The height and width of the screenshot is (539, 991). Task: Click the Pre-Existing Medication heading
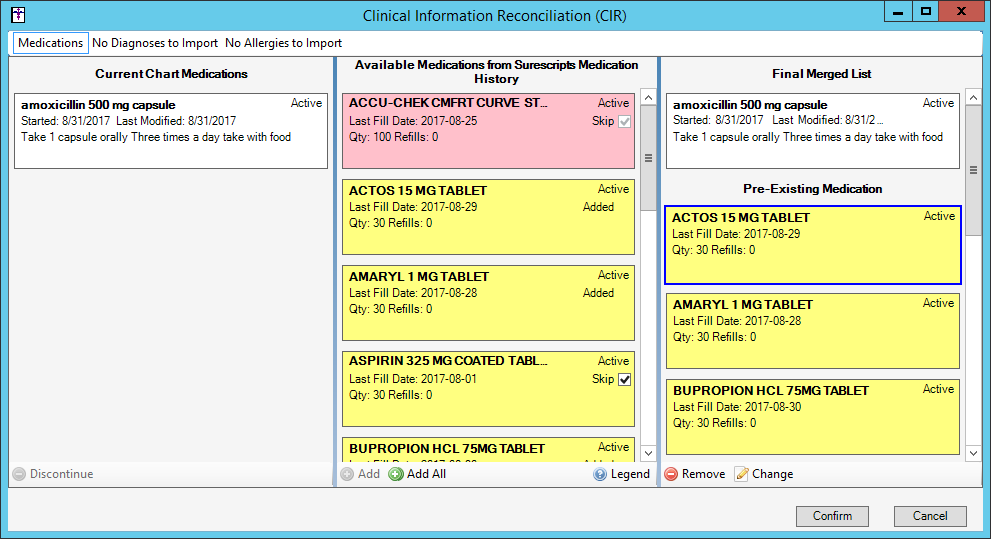[x=812, y=189]
